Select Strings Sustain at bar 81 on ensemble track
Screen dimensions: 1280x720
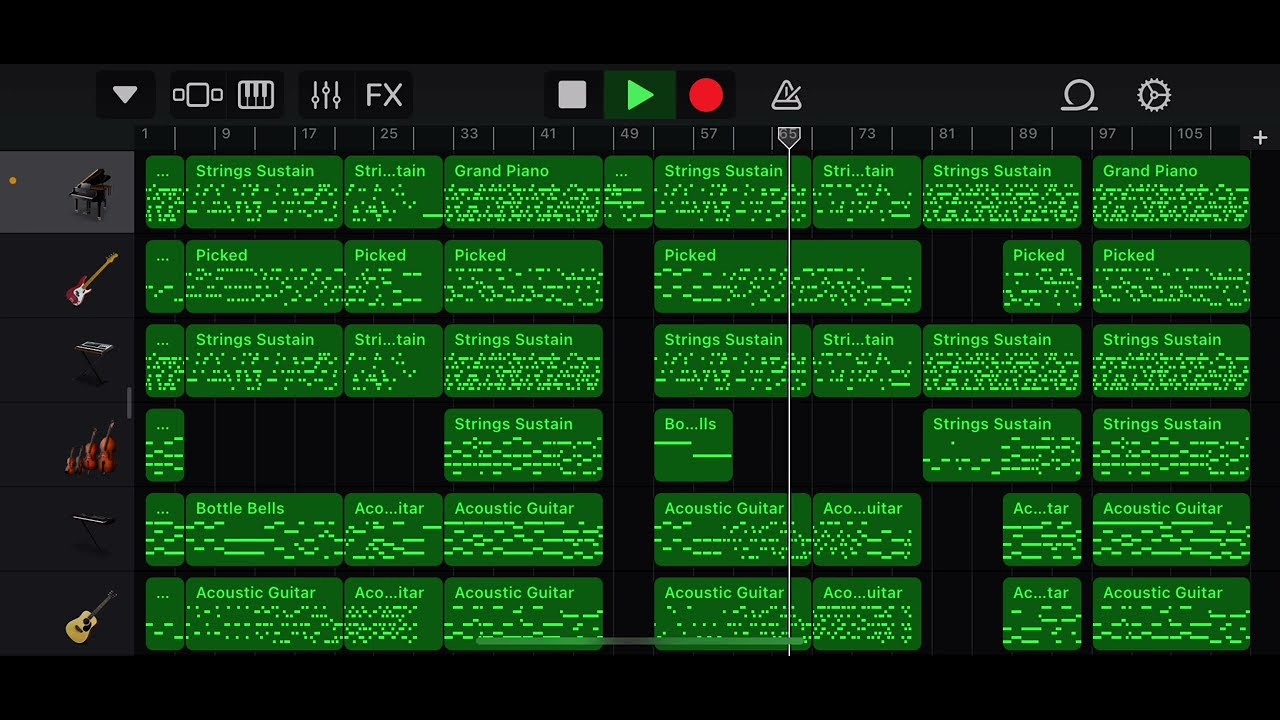coord(1002,445)
